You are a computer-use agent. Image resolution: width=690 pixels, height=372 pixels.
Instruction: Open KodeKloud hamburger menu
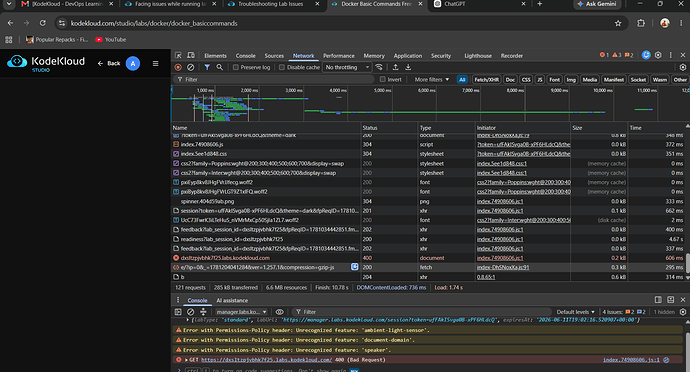(x=155, y=63)
